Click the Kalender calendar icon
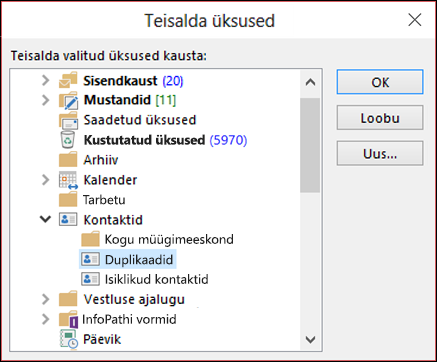 pyautogui.click(x=68, y=180)
